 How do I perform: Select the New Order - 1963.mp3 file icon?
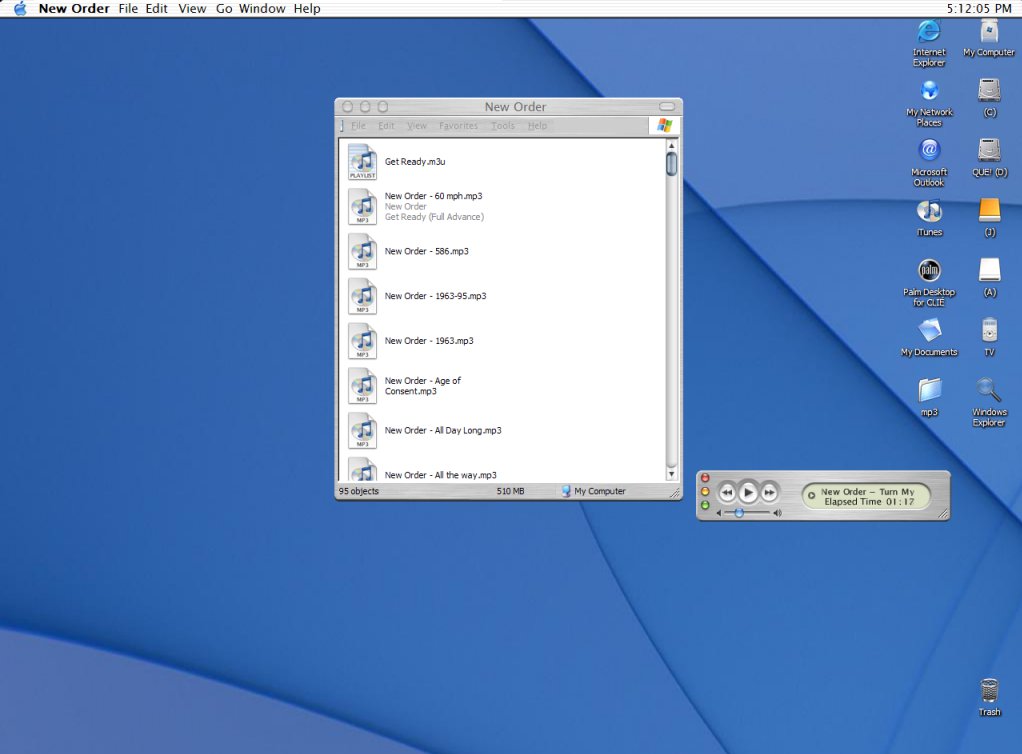[362, 341]
